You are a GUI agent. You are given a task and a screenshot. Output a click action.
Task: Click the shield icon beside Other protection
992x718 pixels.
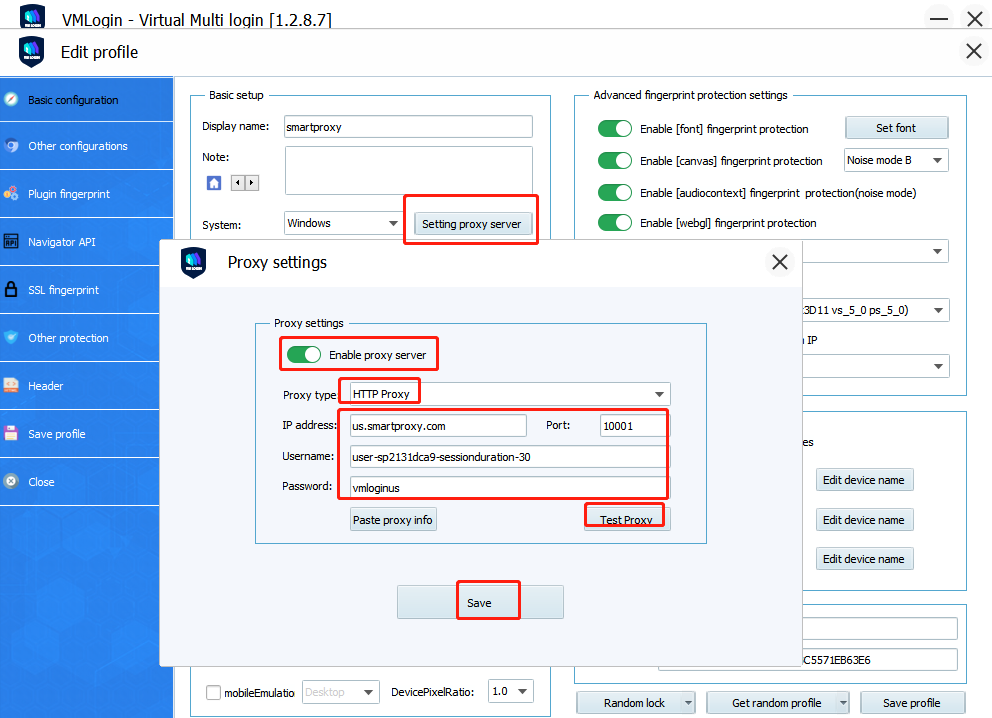coord(11,337)
